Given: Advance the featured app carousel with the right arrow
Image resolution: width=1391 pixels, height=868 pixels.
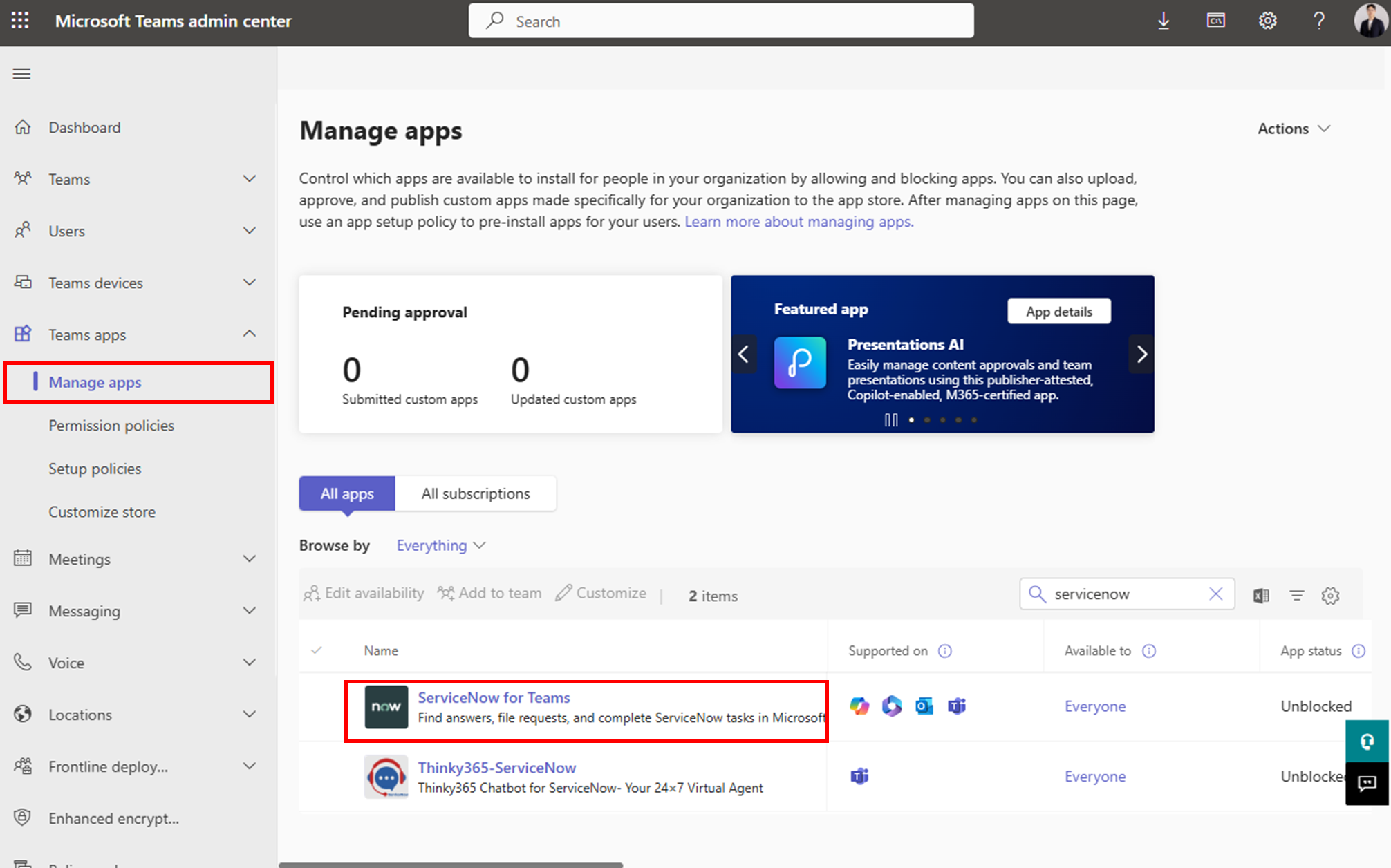Looking at the screenshot, I should pos(1141,354).
